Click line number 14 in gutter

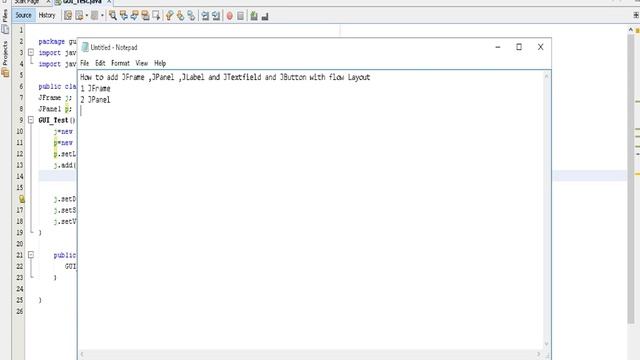20,176
